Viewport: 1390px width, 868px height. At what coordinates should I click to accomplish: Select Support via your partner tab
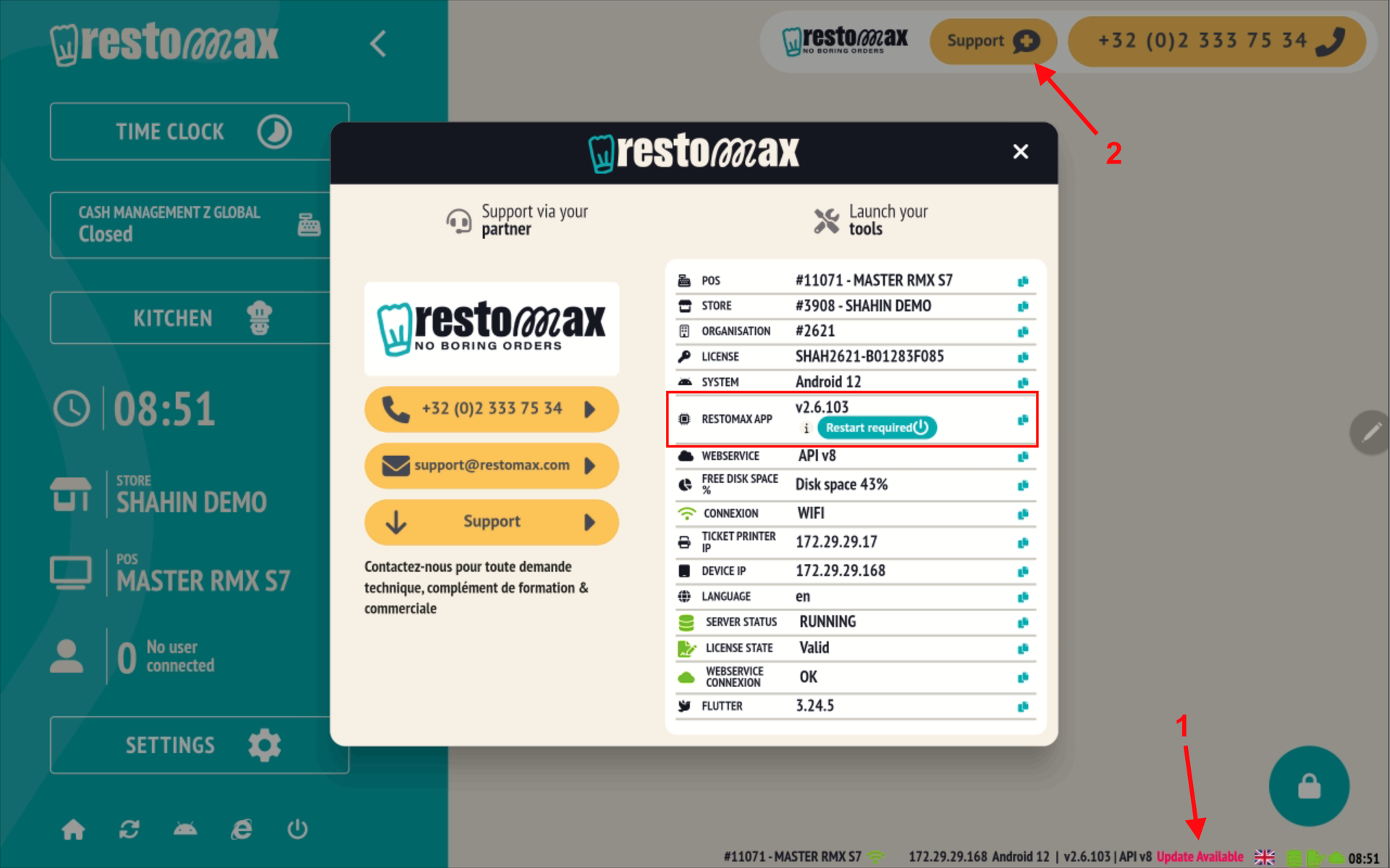tap(517, 220)
